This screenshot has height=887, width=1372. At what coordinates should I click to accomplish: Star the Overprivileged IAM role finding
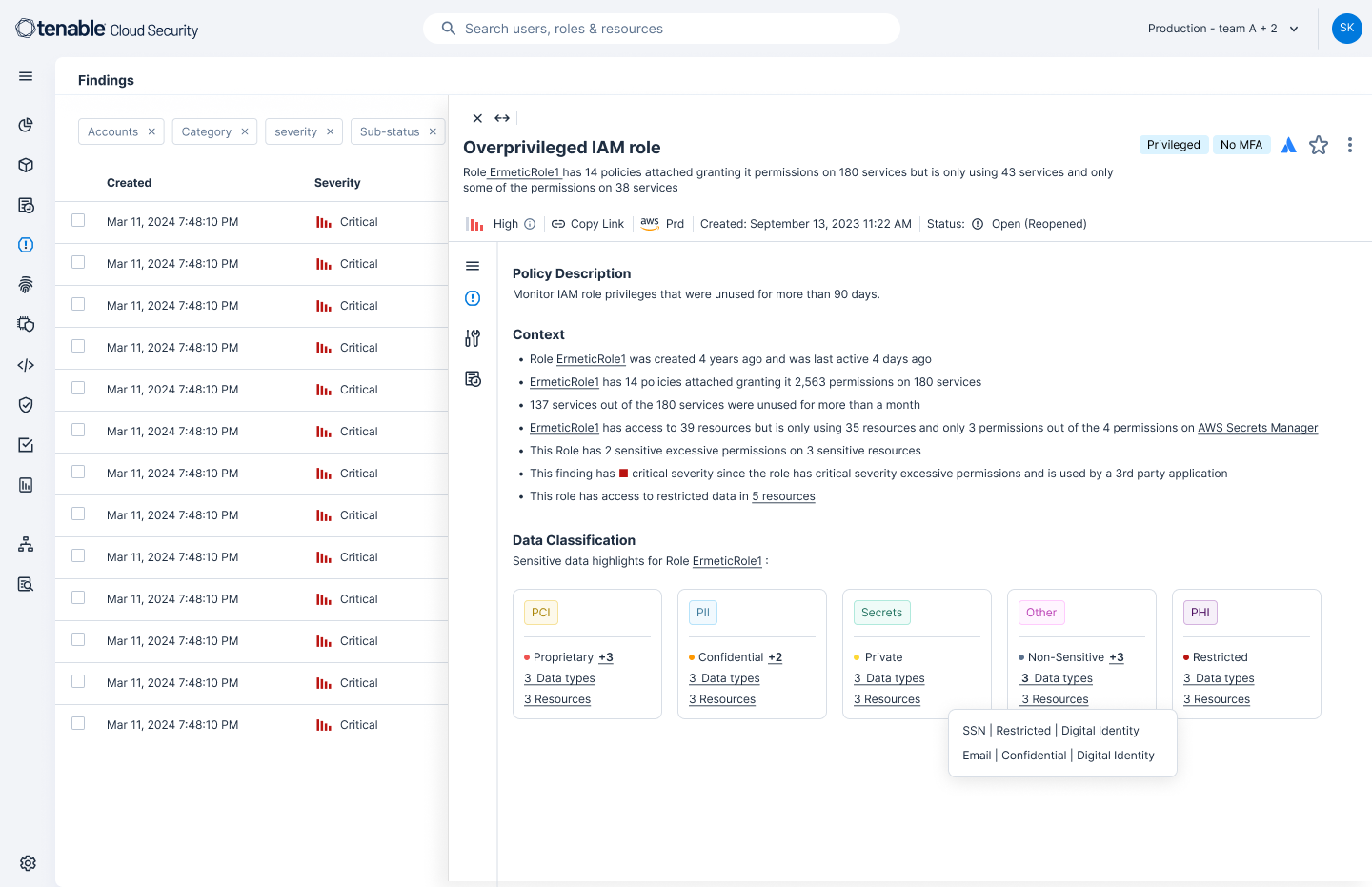pyautogui.click(x=1319, y=145)
